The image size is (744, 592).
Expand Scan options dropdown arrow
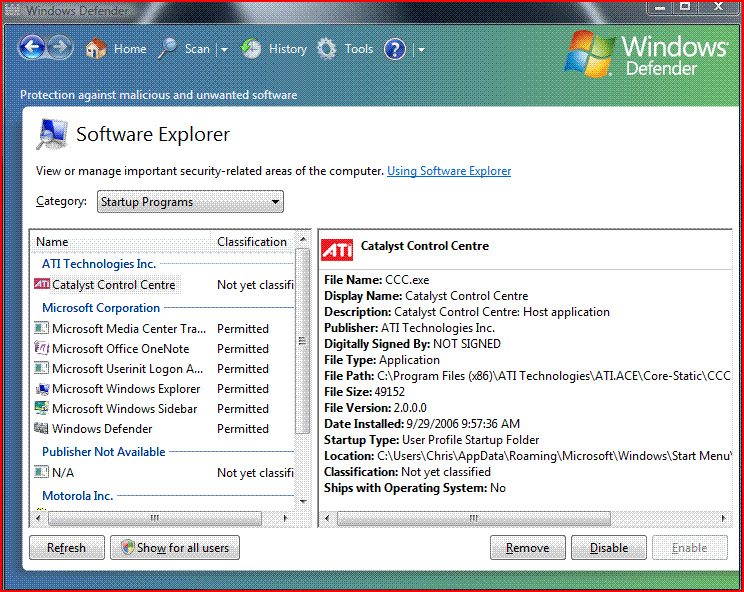tap(224, 49)
